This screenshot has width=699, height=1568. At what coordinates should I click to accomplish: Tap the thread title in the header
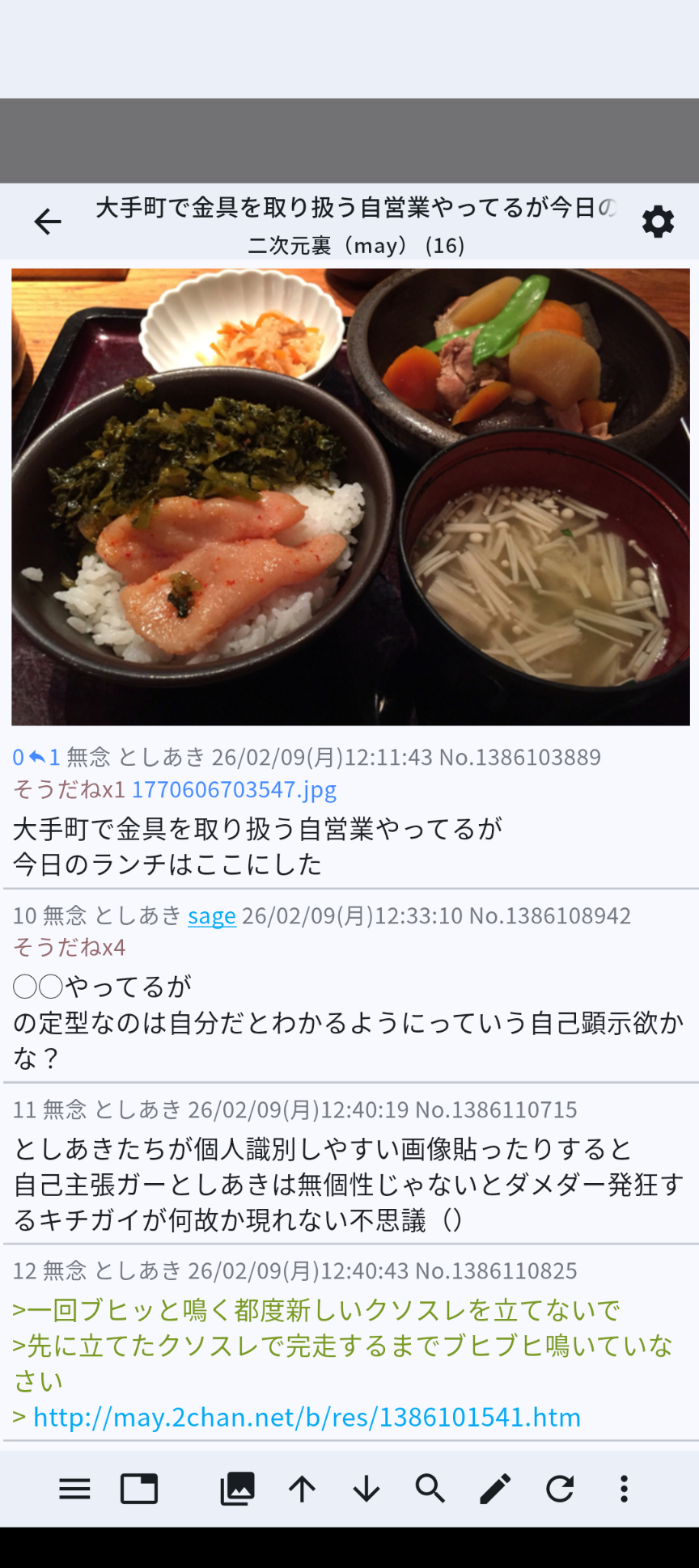[x=356, y=208]
